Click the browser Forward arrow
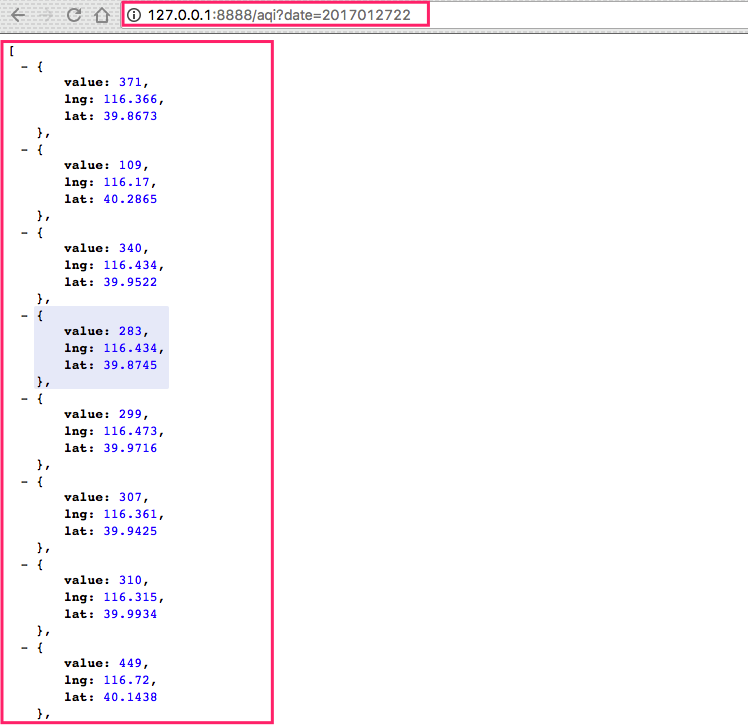 pos(46,15)
